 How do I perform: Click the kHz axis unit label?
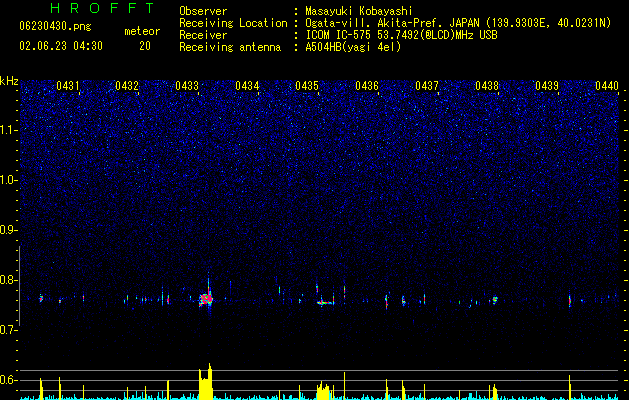pos(9,81)
